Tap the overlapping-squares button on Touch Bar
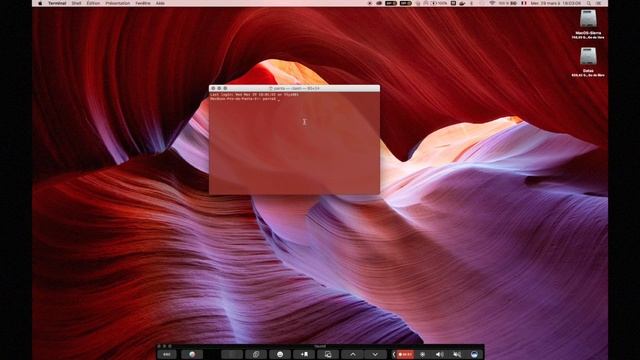Screen dimensions: 640x360 tap(256, 354)
